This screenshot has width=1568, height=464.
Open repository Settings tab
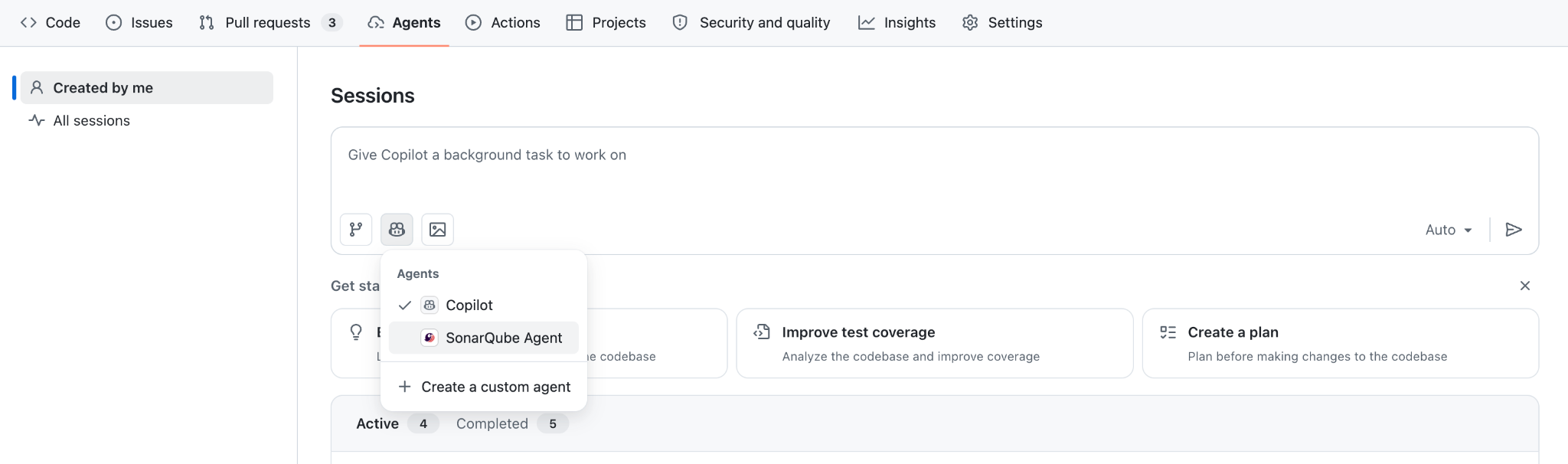(1002, 22)
